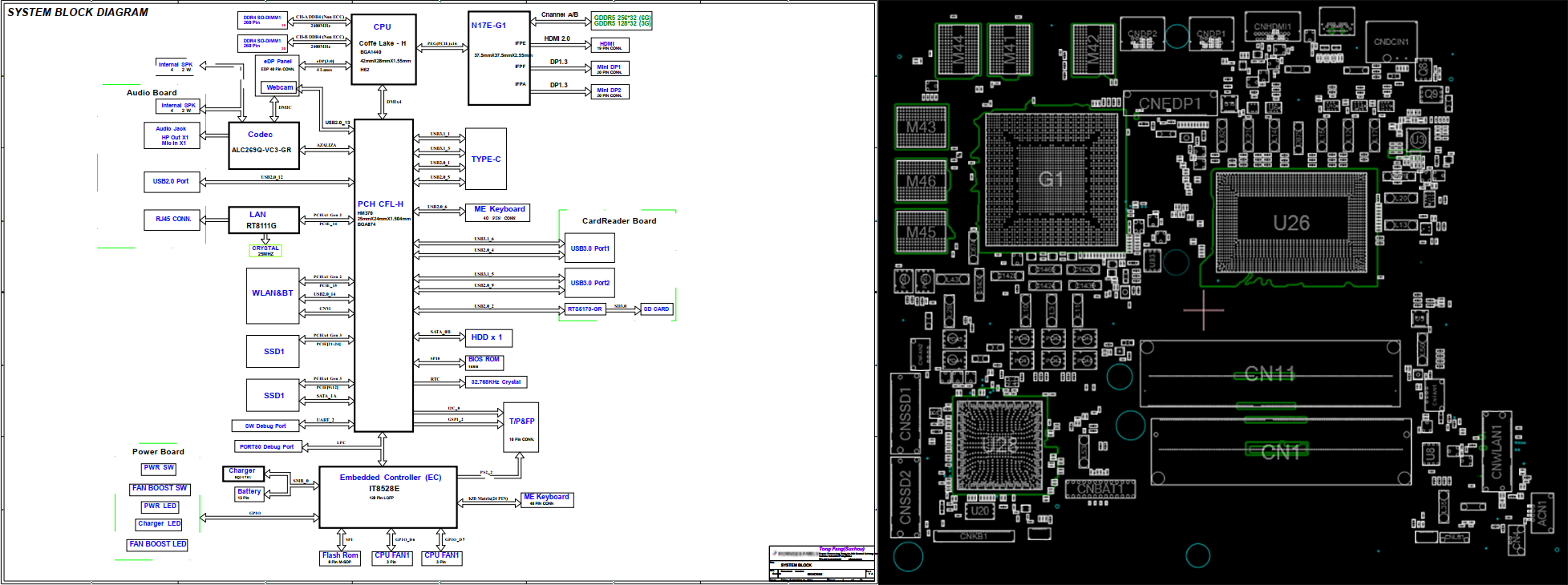Click the Embedded Controller IT8528E block
Screen dimensions: 1568x585
point(388,497)
